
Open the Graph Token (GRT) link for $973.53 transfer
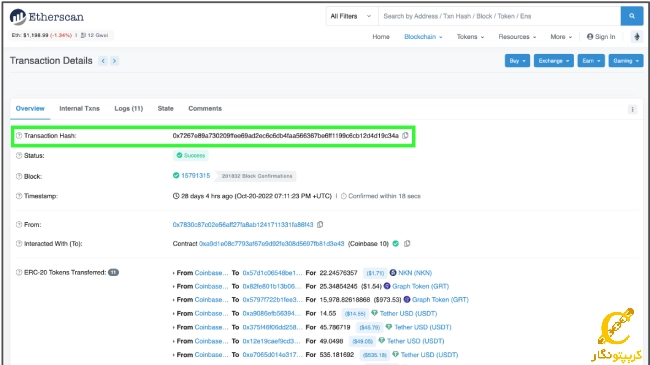coord(440,299)
